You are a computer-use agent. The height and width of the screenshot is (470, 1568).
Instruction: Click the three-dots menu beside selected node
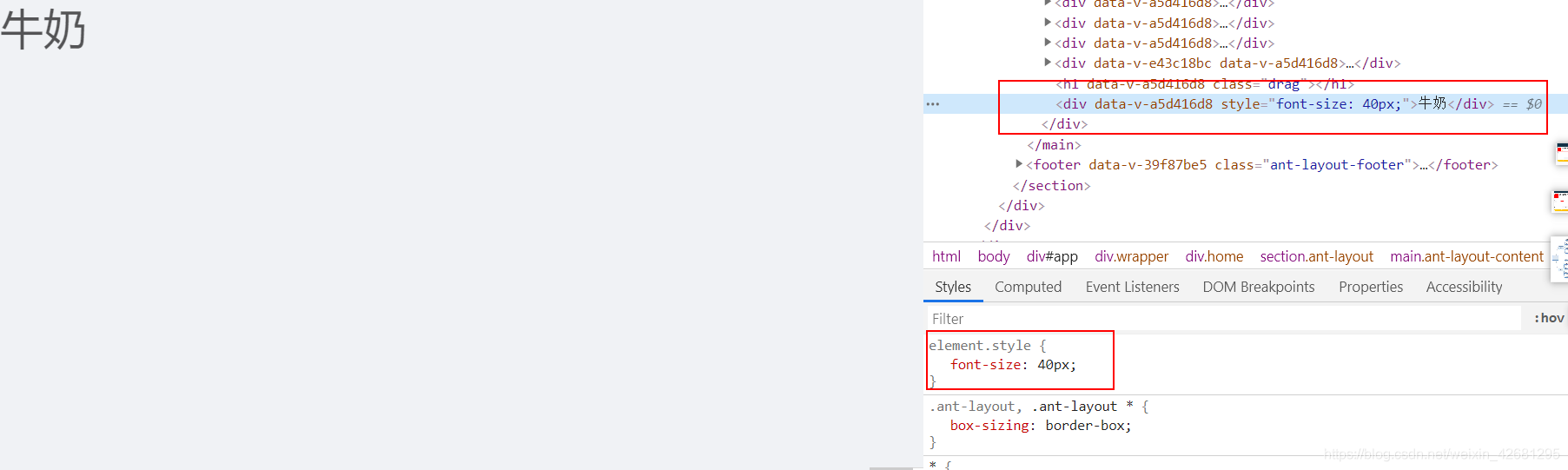[933, 103]
